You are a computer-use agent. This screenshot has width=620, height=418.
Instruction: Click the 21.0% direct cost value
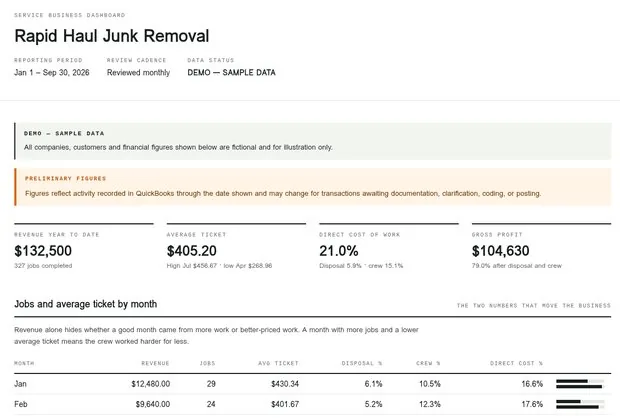click(x=339, y=251)
